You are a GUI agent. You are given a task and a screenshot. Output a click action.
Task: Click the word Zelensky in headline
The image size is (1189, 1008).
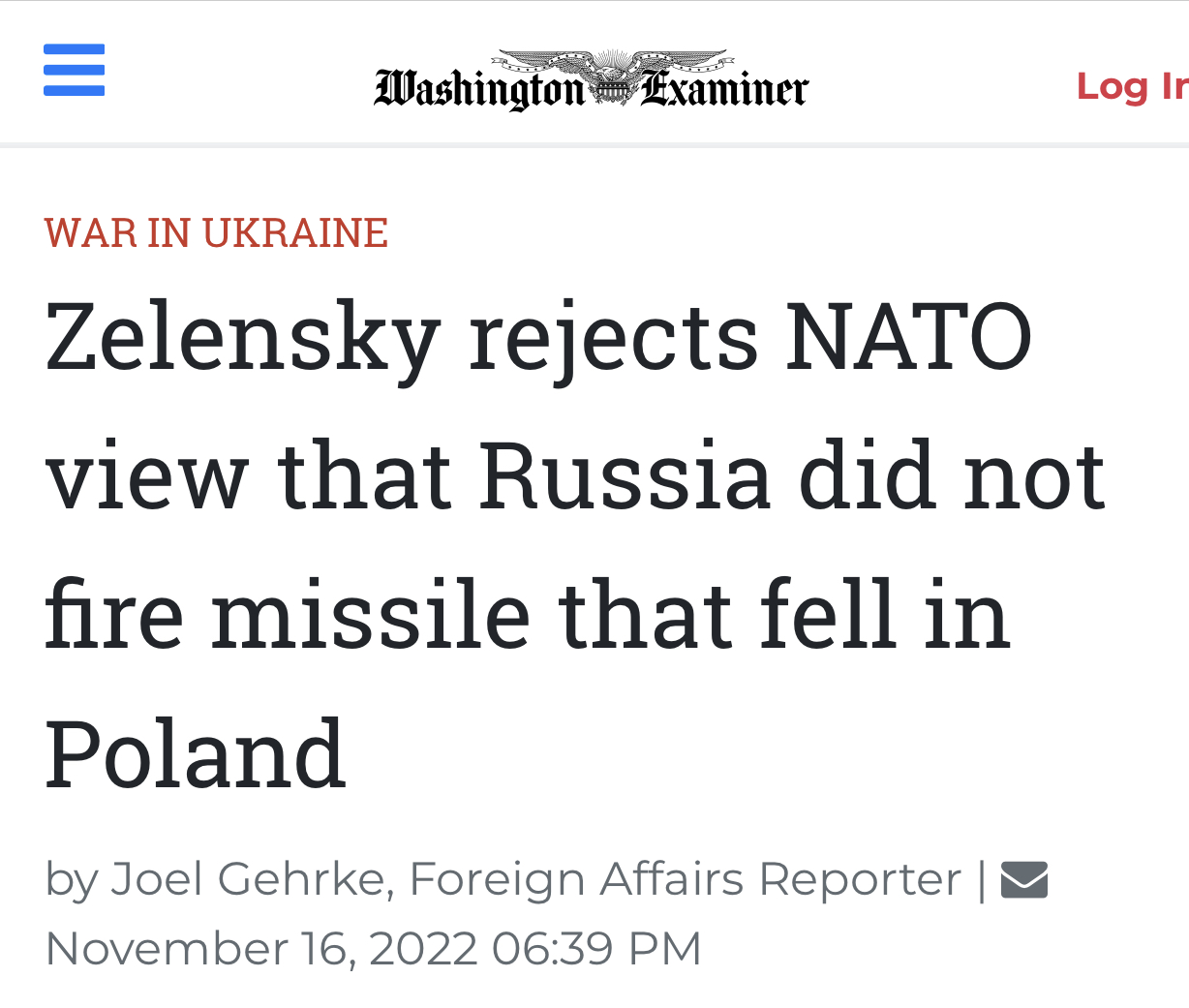pyautogui.click(x=242, y=337)
